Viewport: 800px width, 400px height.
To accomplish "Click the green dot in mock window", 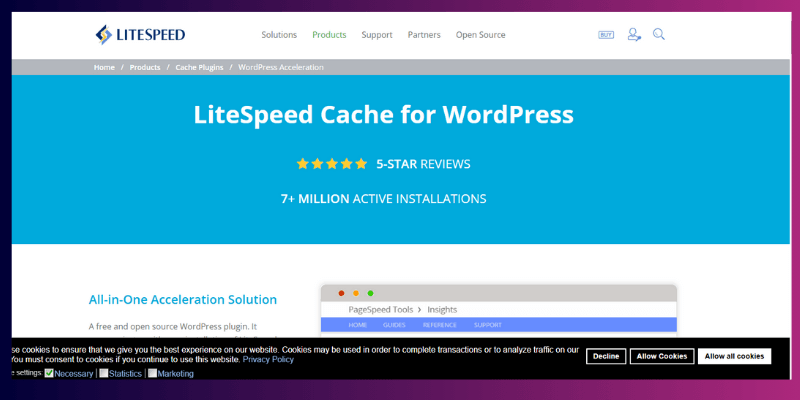I will (x=370, y=293).
